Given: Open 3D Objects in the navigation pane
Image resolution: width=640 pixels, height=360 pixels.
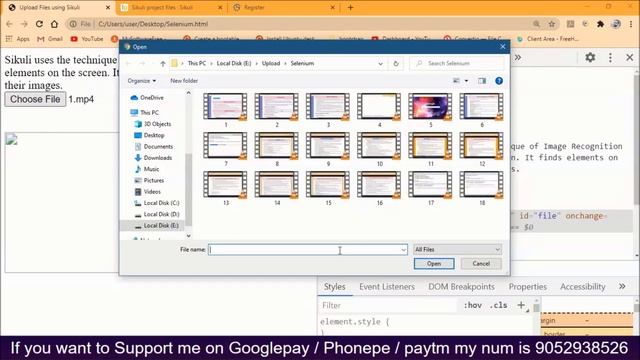Looking at the screenshot, I should [157, 124].
